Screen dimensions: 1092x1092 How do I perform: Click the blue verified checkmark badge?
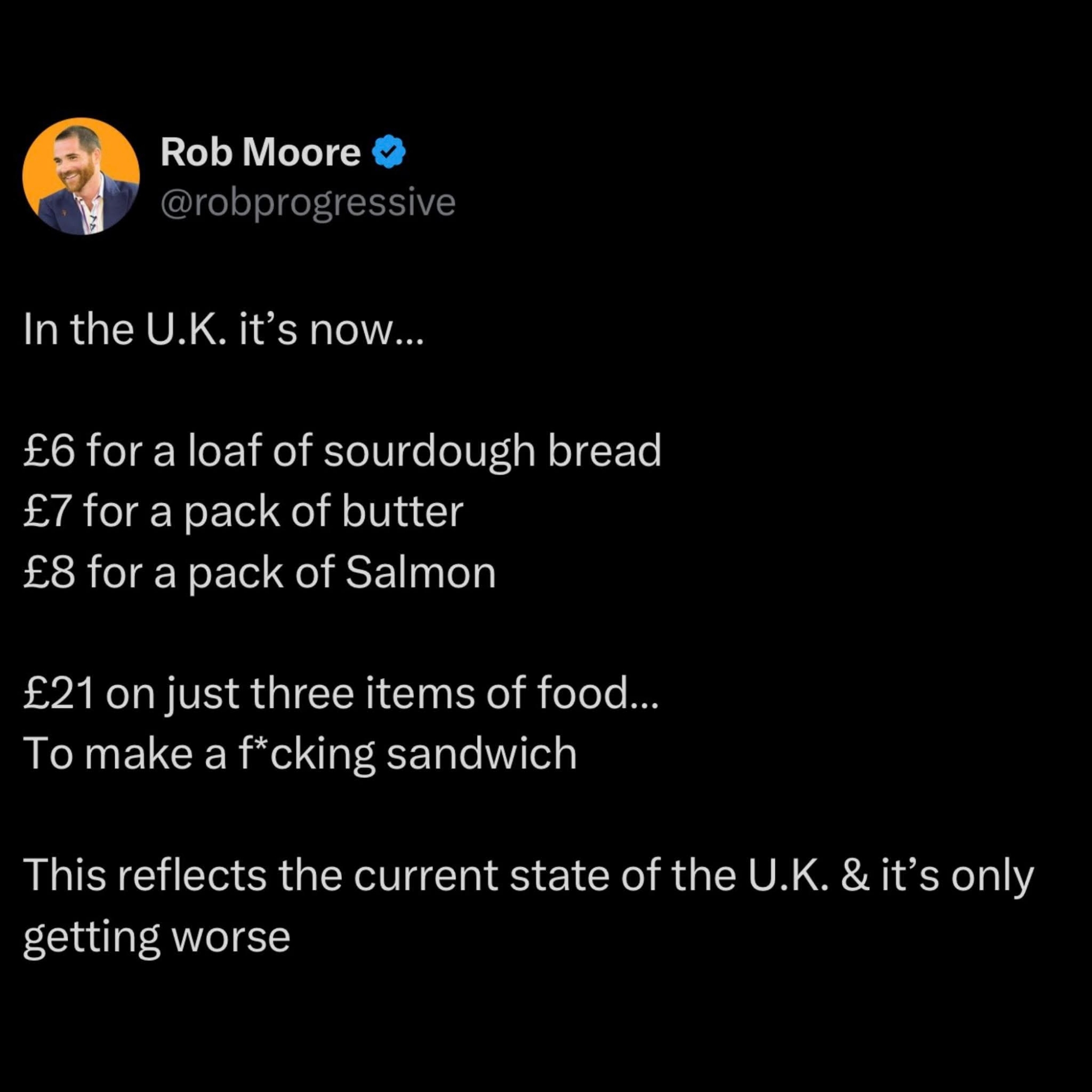pyautogui.click(x=389, y=152)
